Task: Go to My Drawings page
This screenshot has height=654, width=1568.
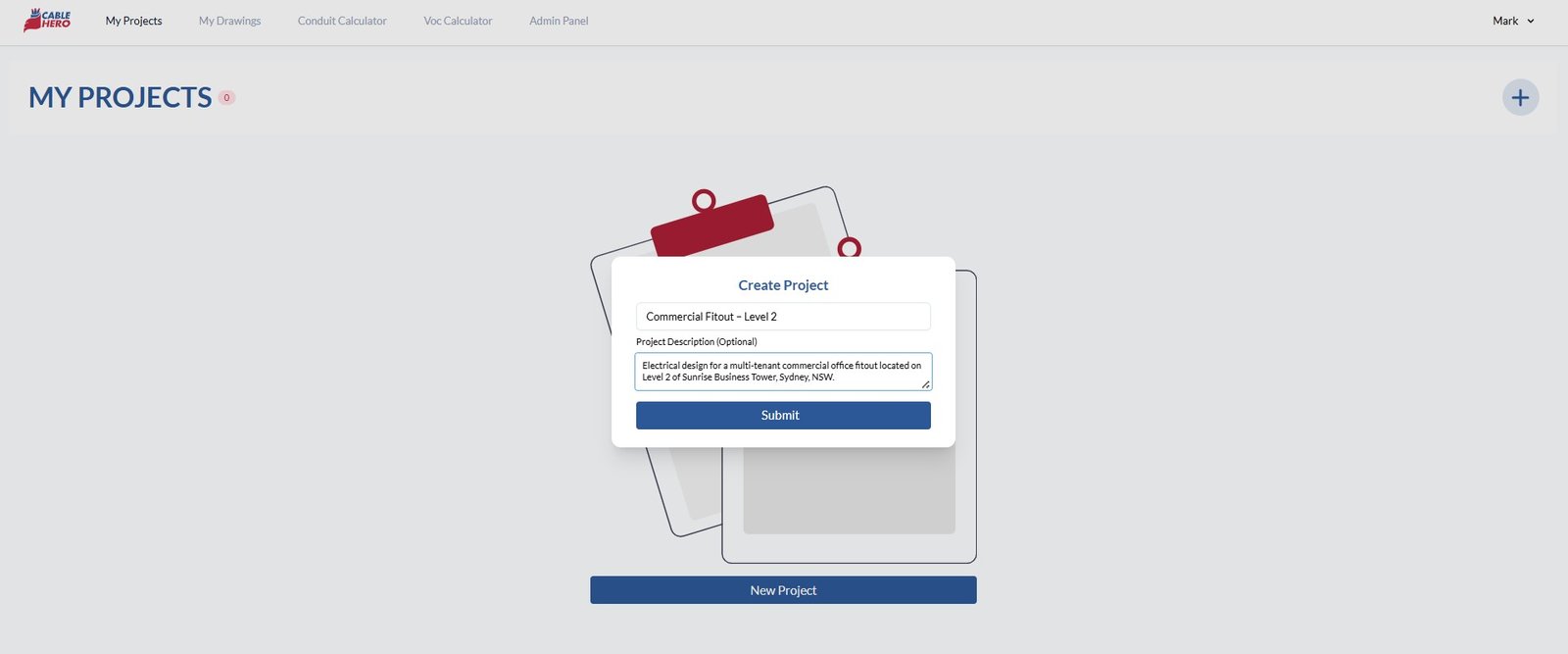Action: 230,21
